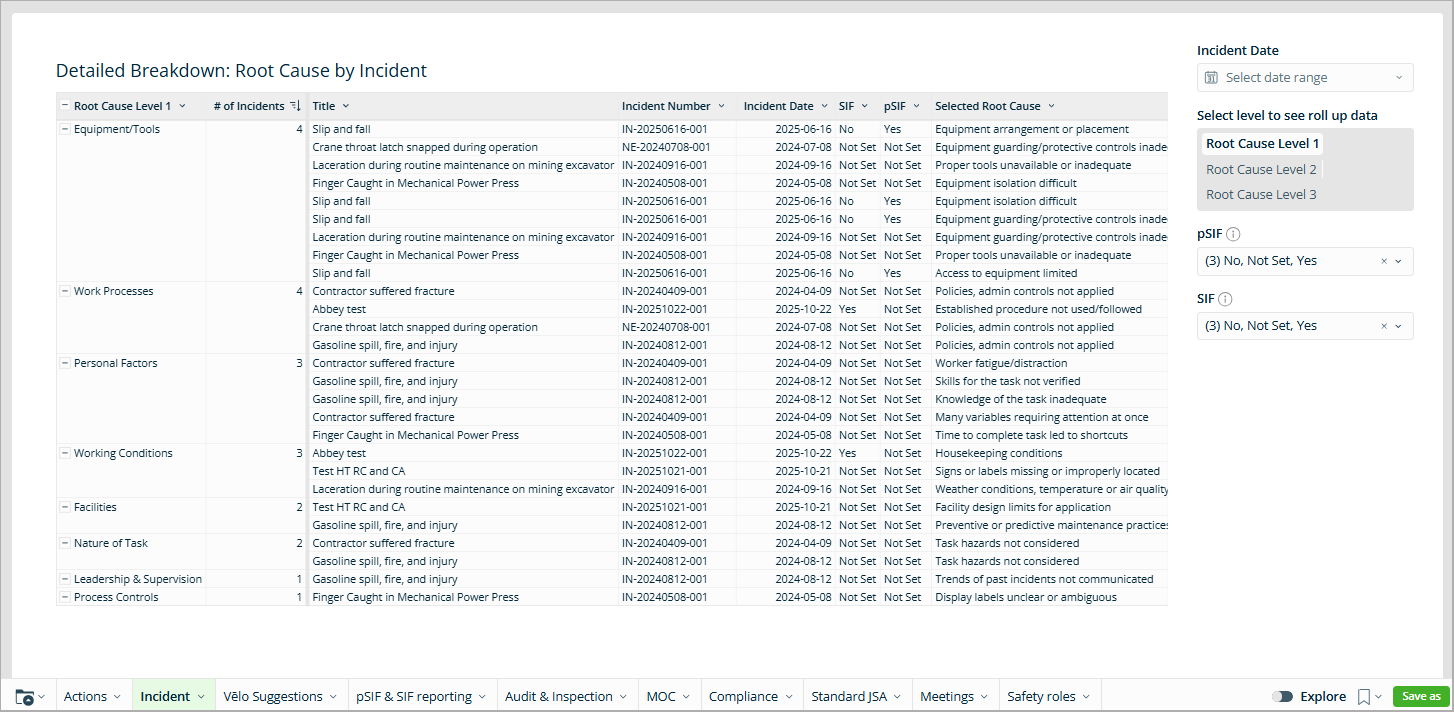
Task: Collapse all rows via header minus icon
Action: point(65,106)
